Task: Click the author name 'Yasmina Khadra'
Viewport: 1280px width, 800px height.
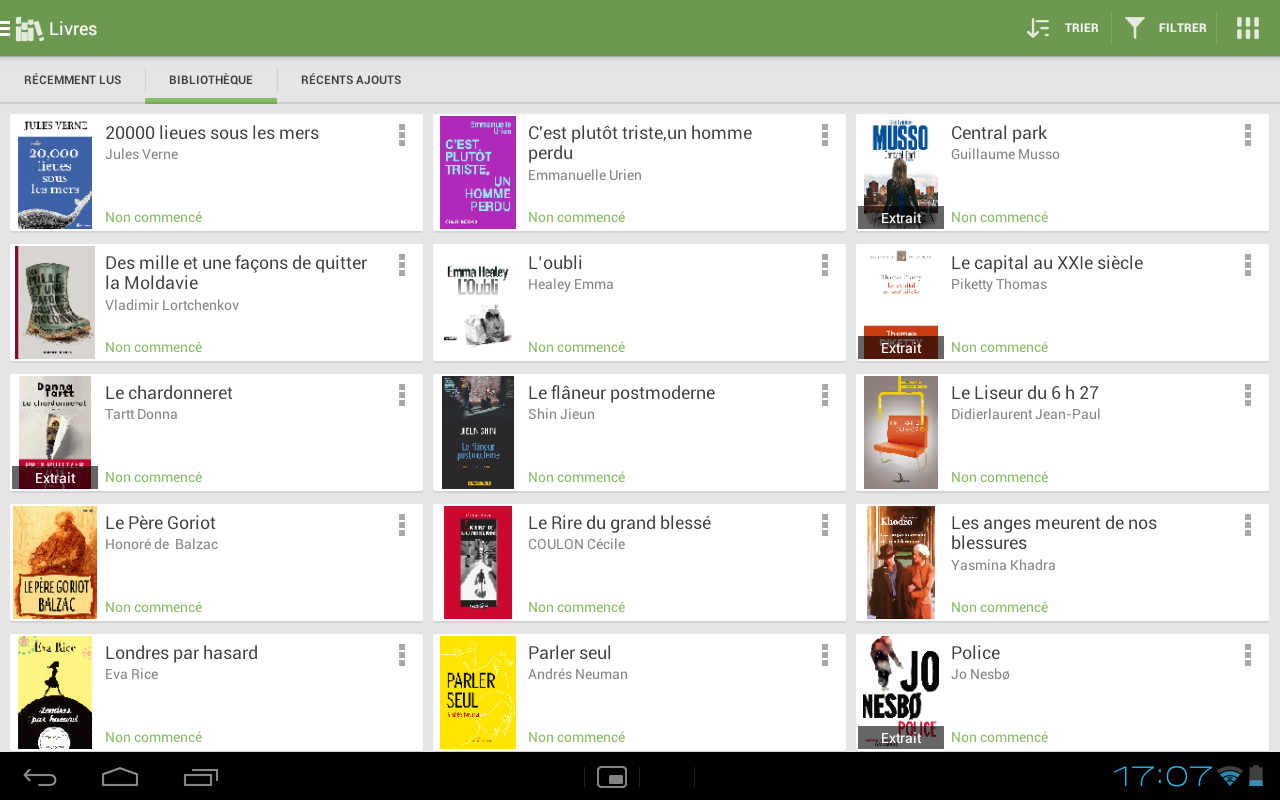Action: tap(1003, 566)
